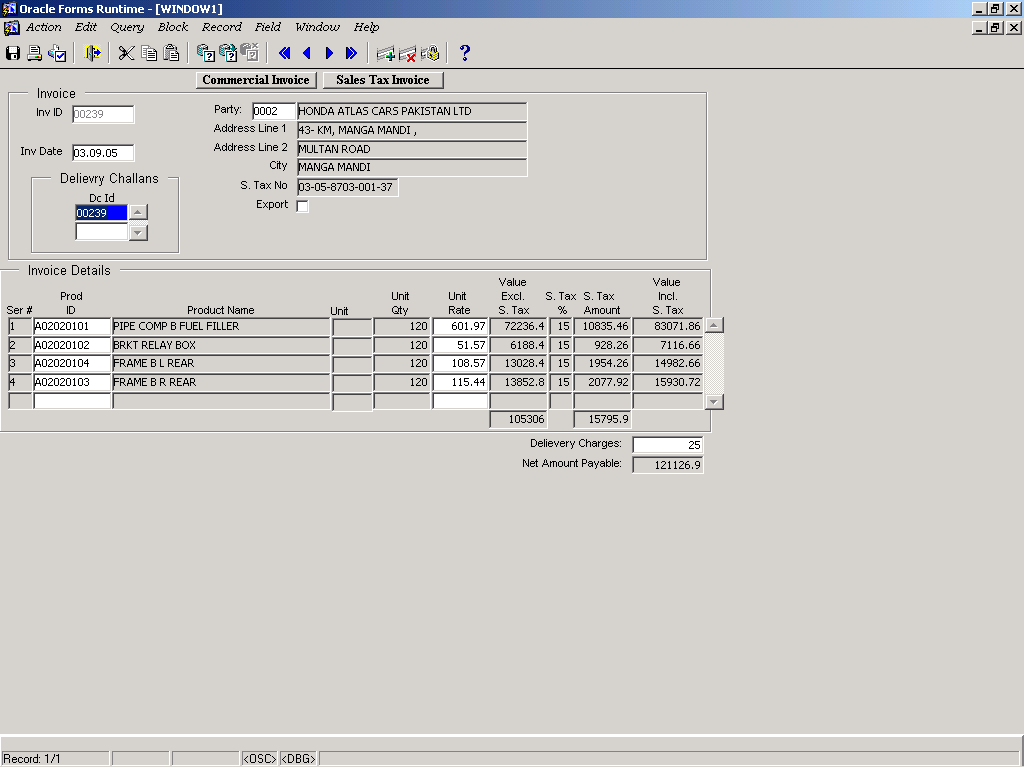Click the Insert Record icon
1024x768 pixels.
click(x=385, y=53)
